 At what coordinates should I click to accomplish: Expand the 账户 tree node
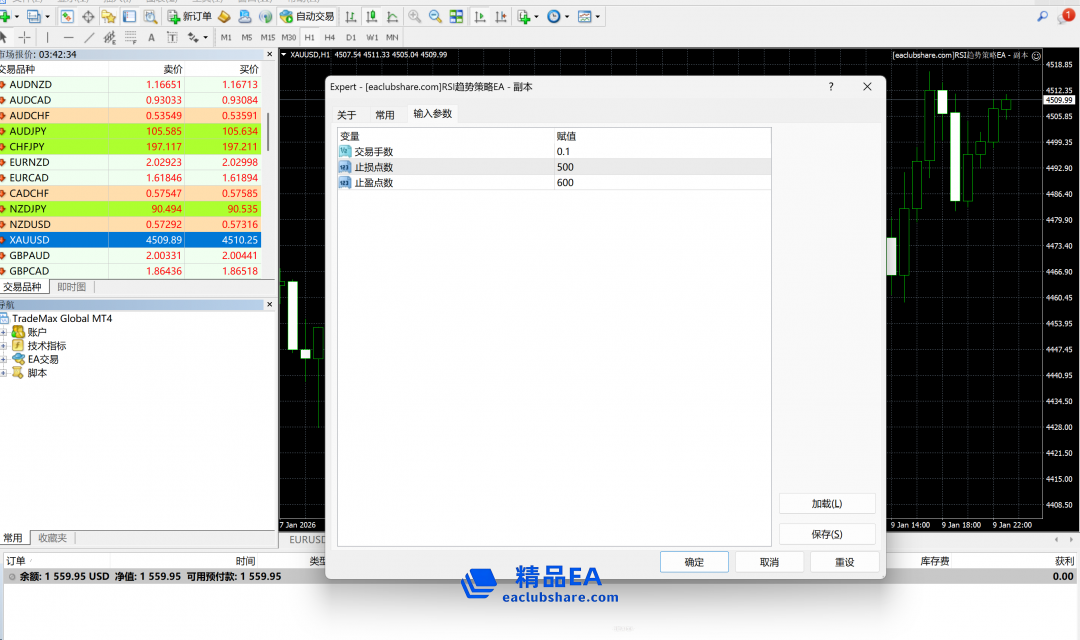(x=4, y=332)
